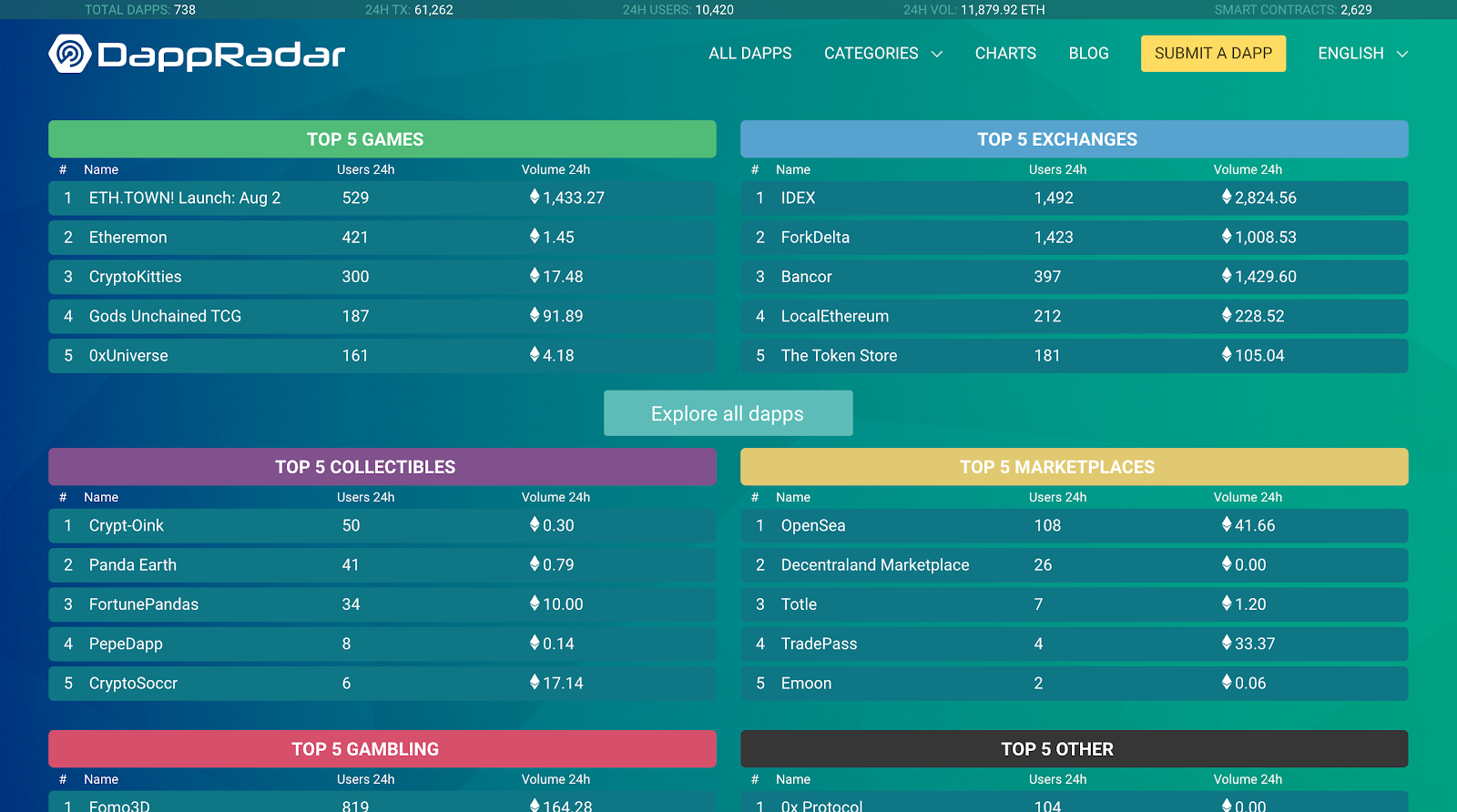Screen dimensions: 1457x812
Task: Select the TOP 5 GAMBLING header
Action: click(382, 749)
